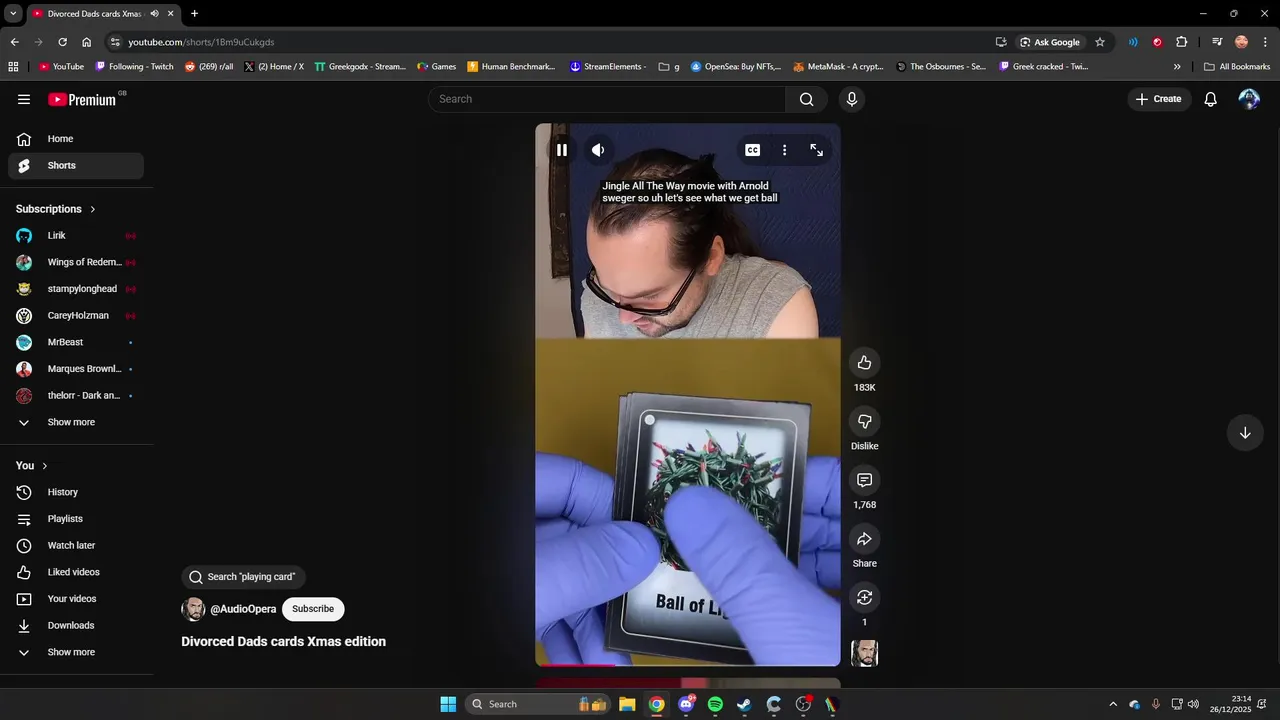Click the Share arrow icon

(865, 540)
